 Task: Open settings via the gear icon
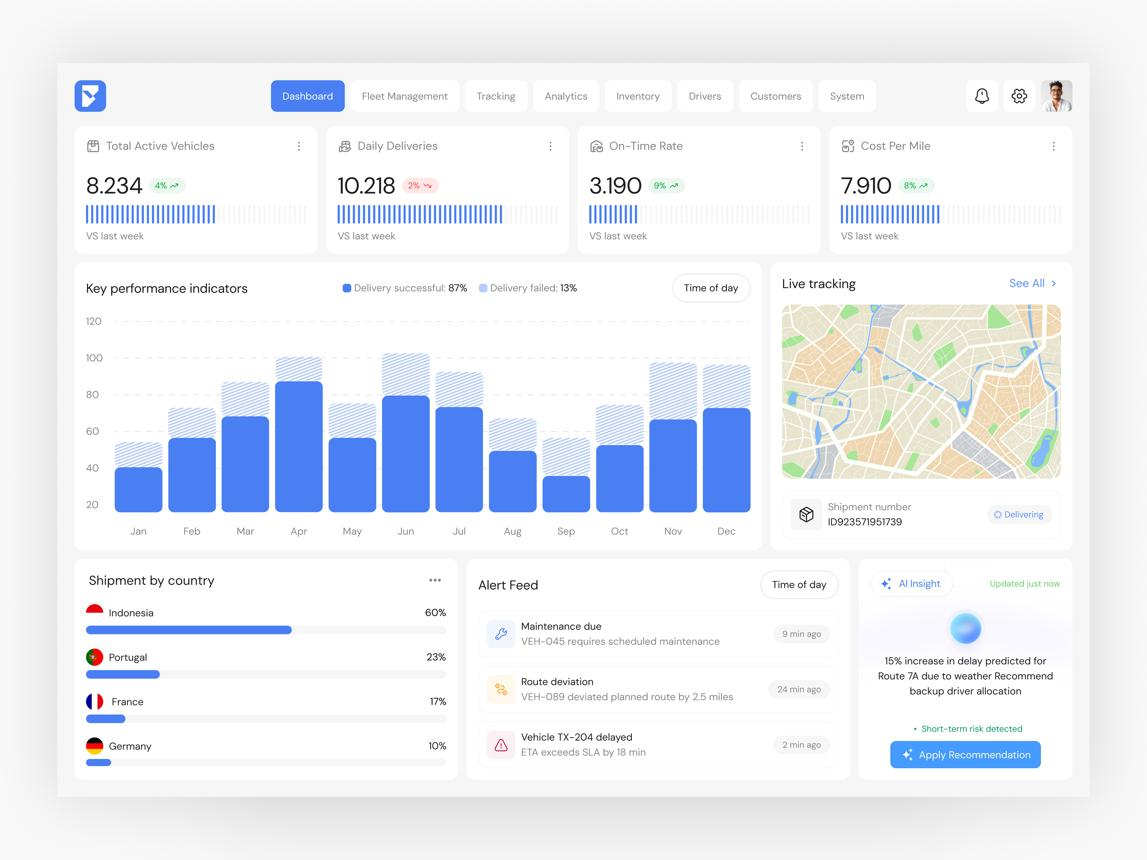click(x=1019, y=96)
